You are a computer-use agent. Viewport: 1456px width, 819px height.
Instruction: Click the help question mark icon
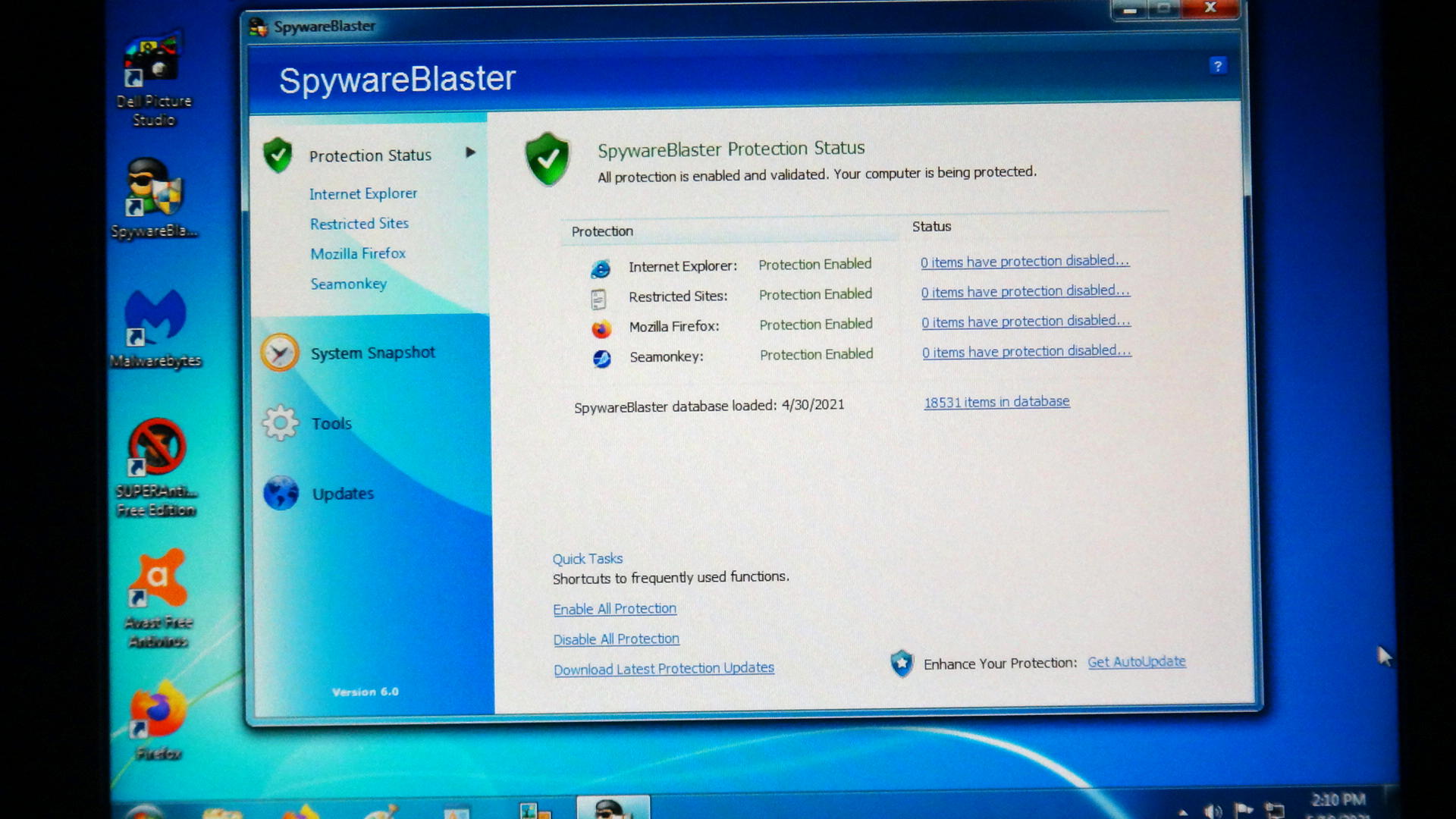pos(1218,66)
